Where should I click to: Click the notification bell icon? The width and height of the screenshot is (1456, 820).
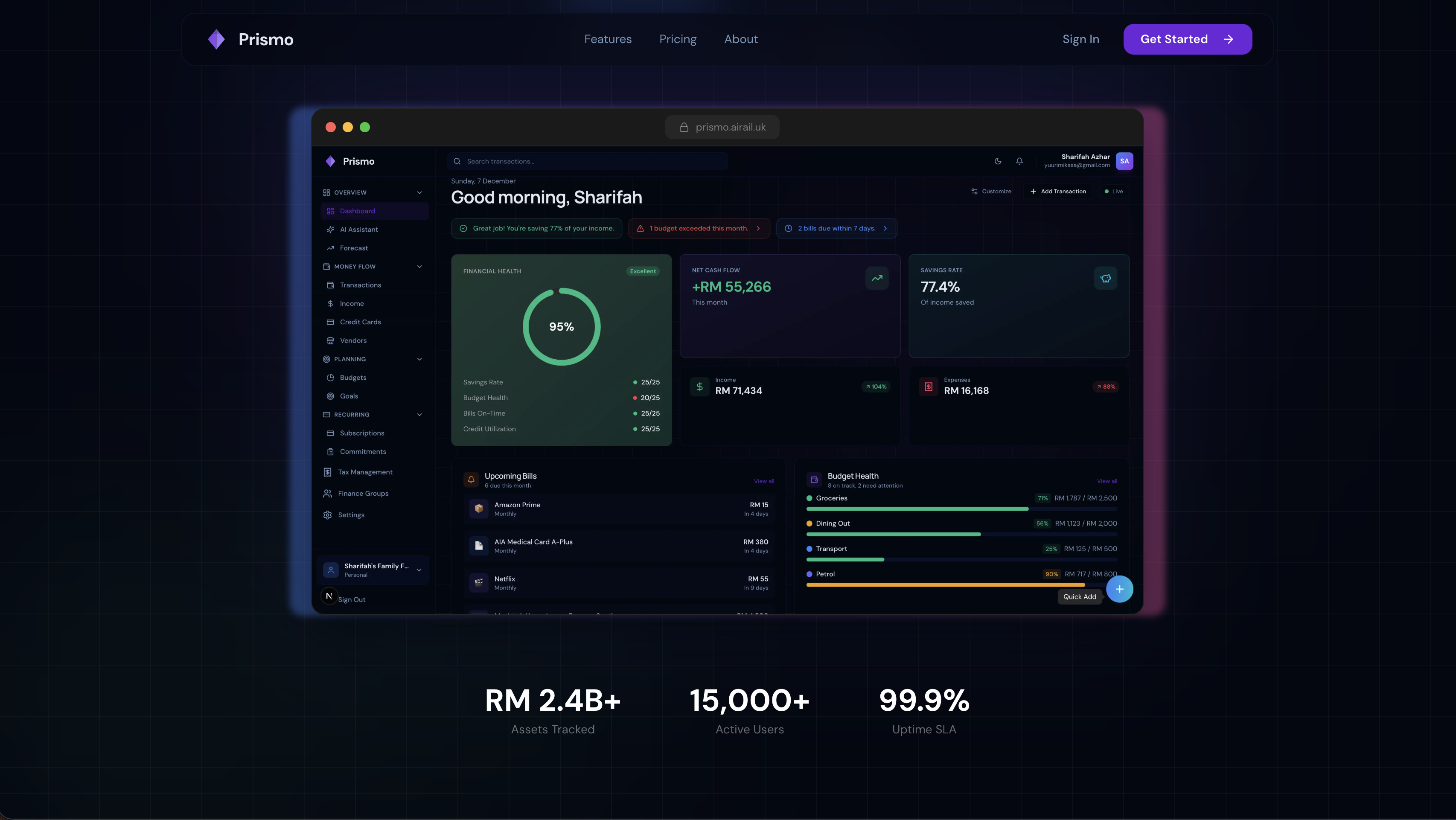1019,161
